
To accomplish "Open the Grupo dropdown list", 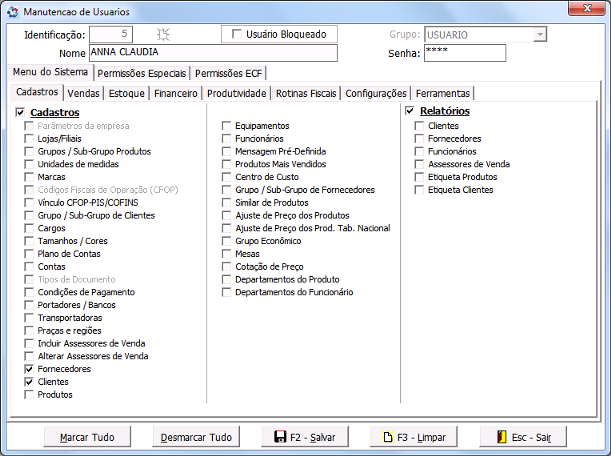I will 539,35.
